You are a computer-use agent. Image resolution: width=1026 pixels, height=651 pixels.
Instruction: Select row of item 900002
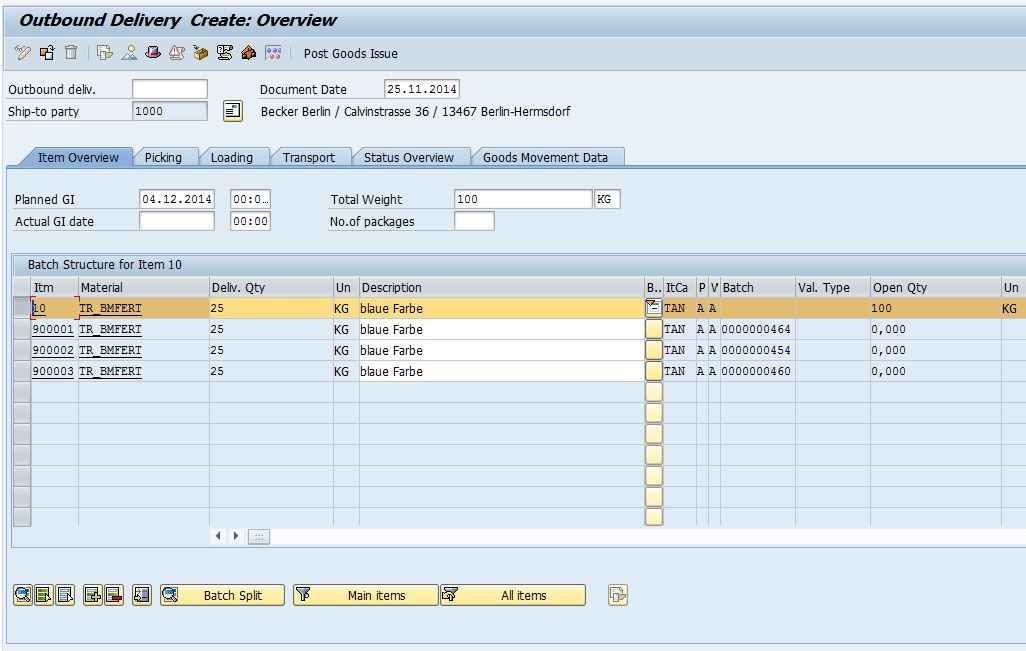[x=22, y=350]
